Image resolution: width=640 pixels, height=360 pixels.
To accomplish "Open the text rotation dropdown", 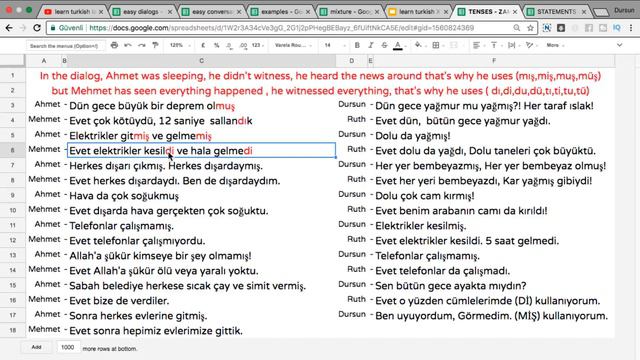I will coord(530,45).
